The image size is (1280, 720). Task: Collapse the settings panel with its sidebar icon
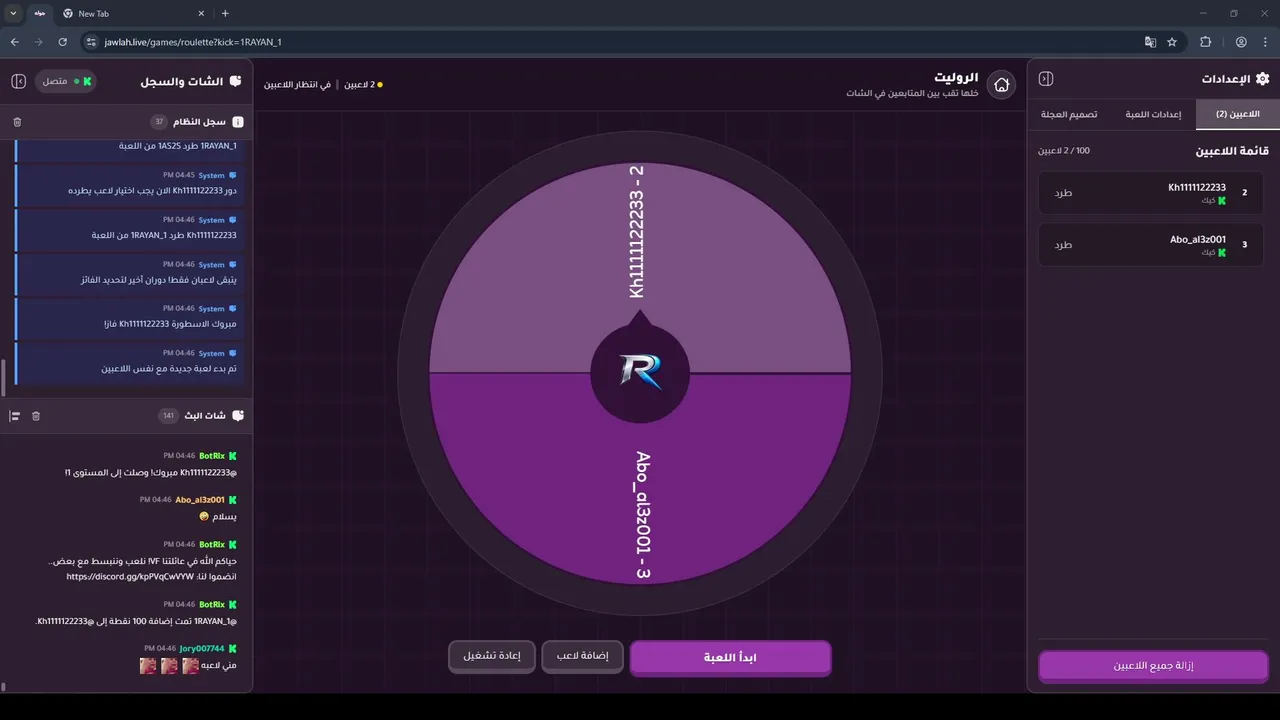(1046, 79)
